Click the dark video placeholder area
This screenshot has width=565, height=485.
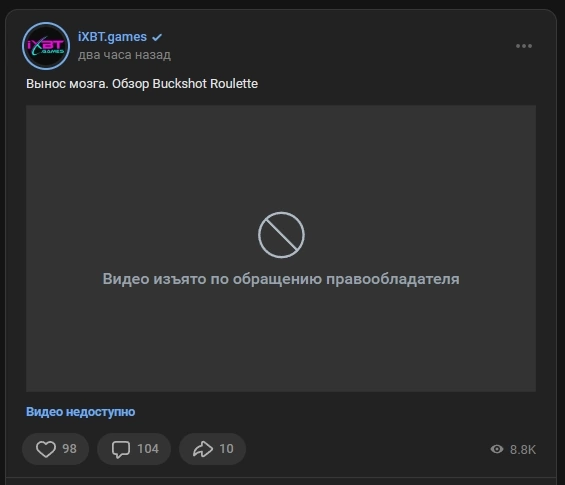click(x=281, y=248)
